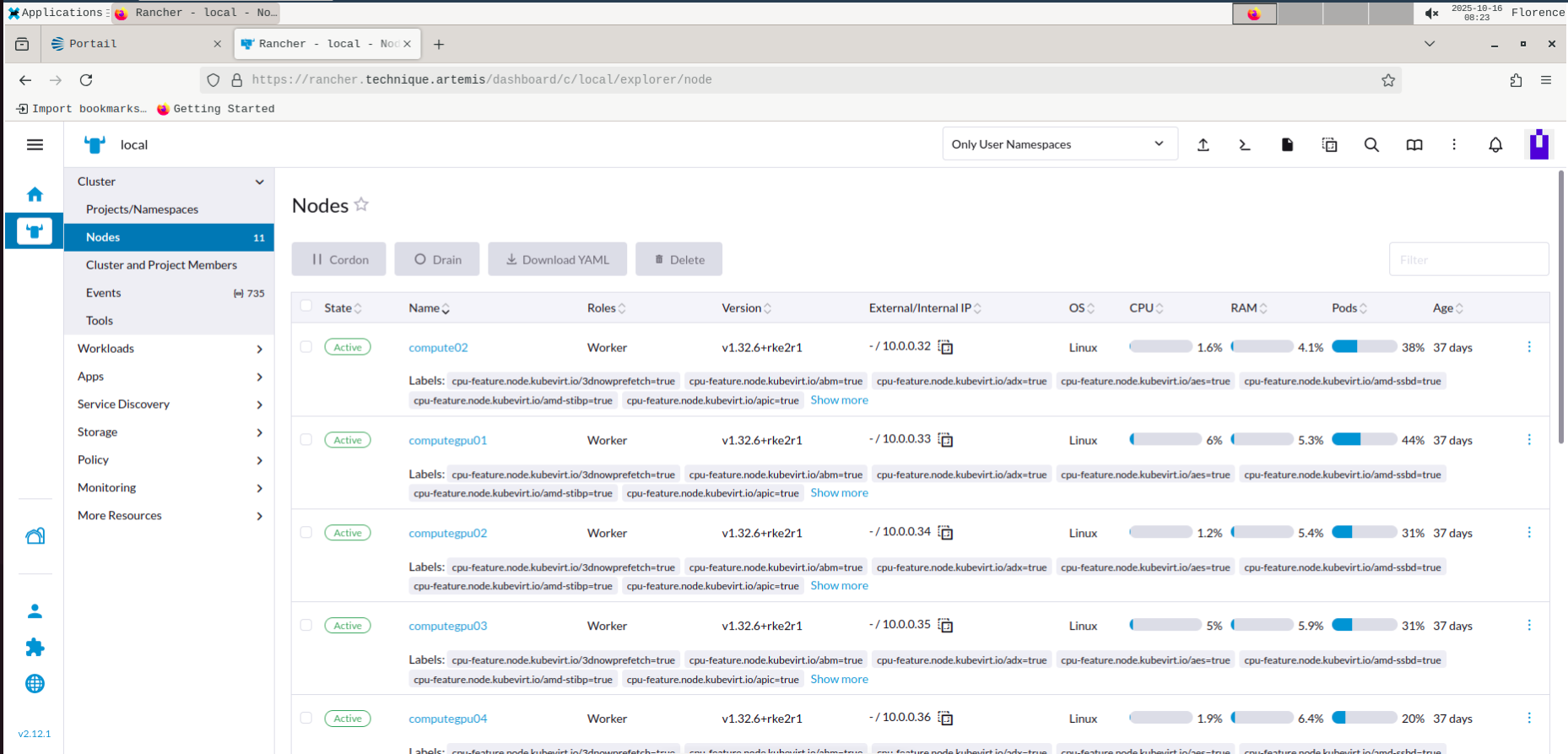Open the Only User Namespaces dropdown
Image resolution: width=1568 pixels, height=754 pixels.
point(1060,144)
